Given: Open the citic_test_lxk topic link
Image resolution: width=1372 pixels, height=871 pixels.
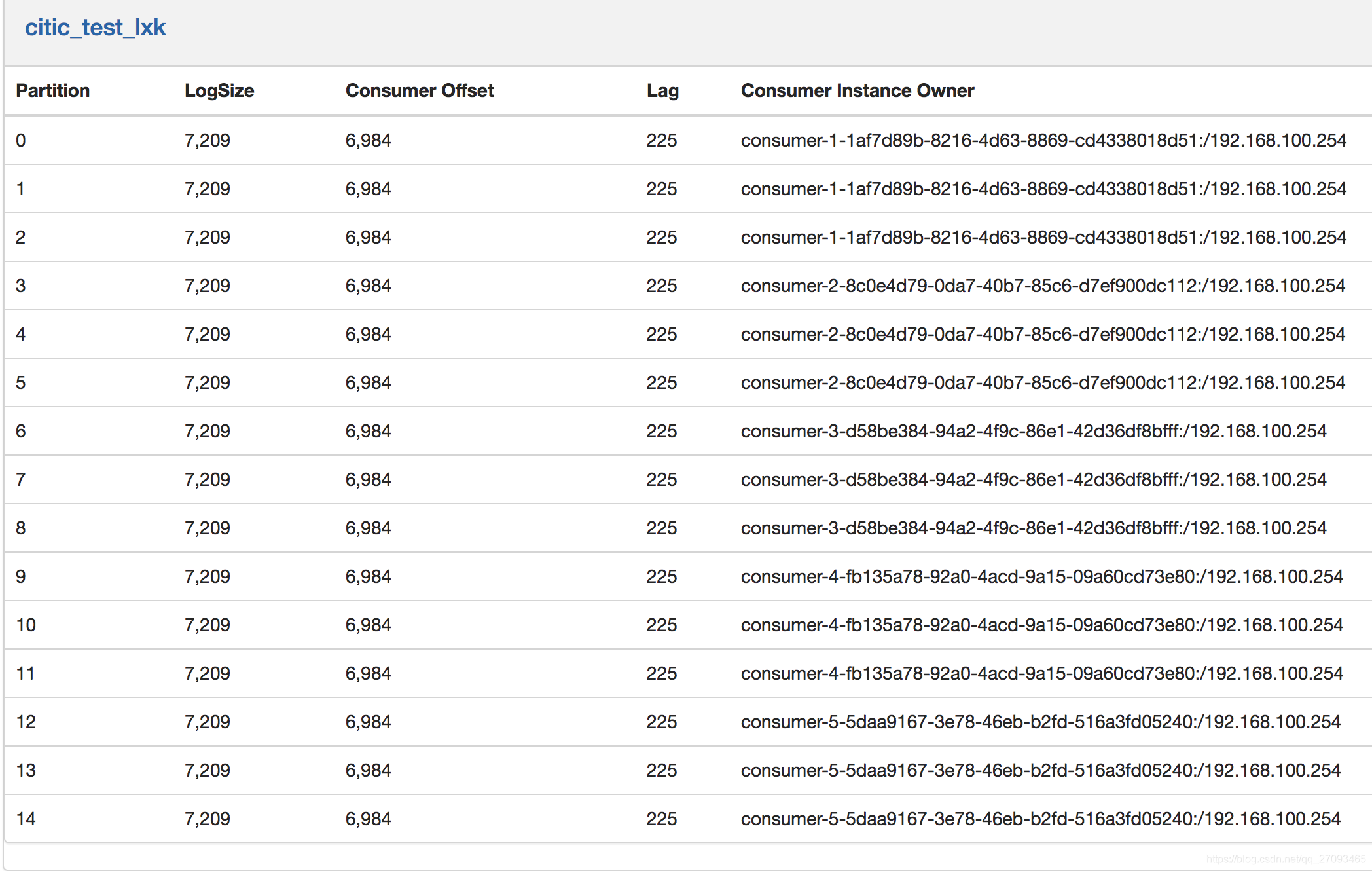Looking at the screenshot, I should (x=94, y=28).
